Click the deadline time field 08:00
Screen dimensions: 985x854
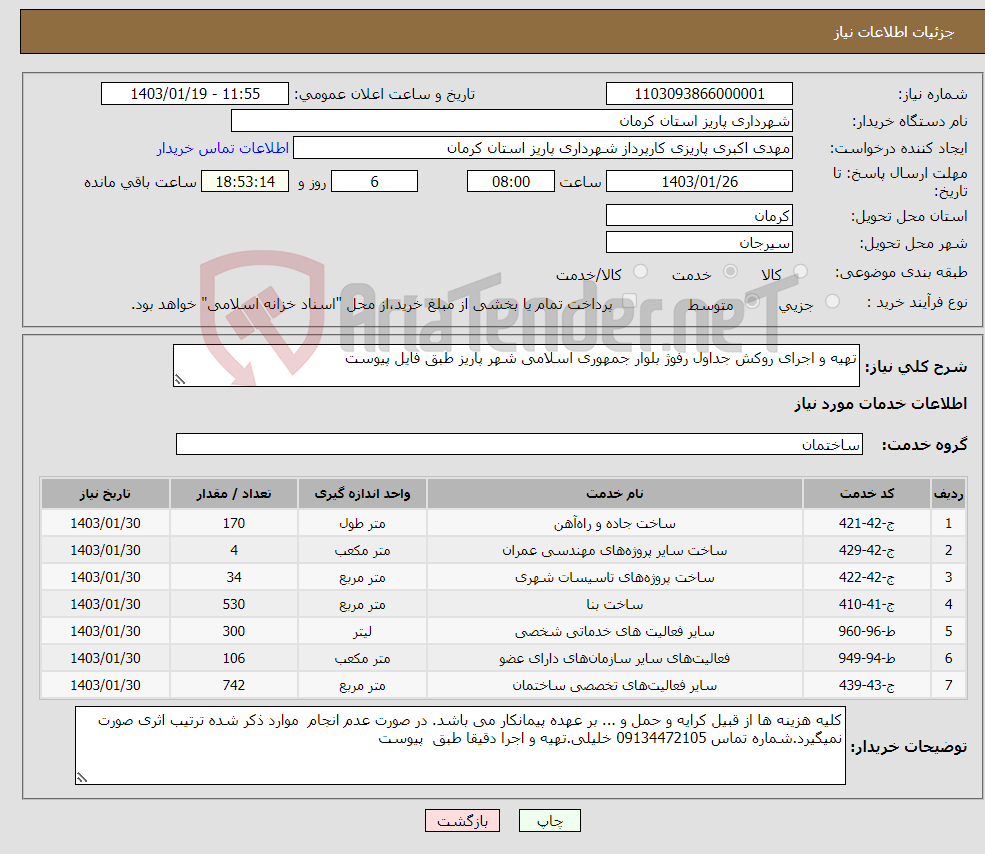tap(511, 182)
